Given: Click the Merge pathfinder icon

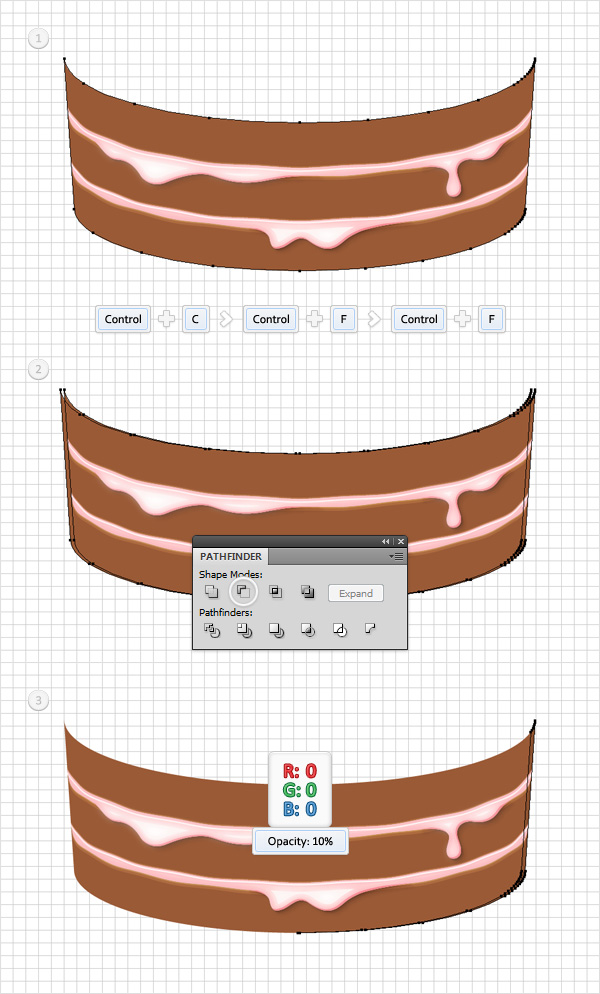Looking at the screenshot, I should [x=276, y=629].
